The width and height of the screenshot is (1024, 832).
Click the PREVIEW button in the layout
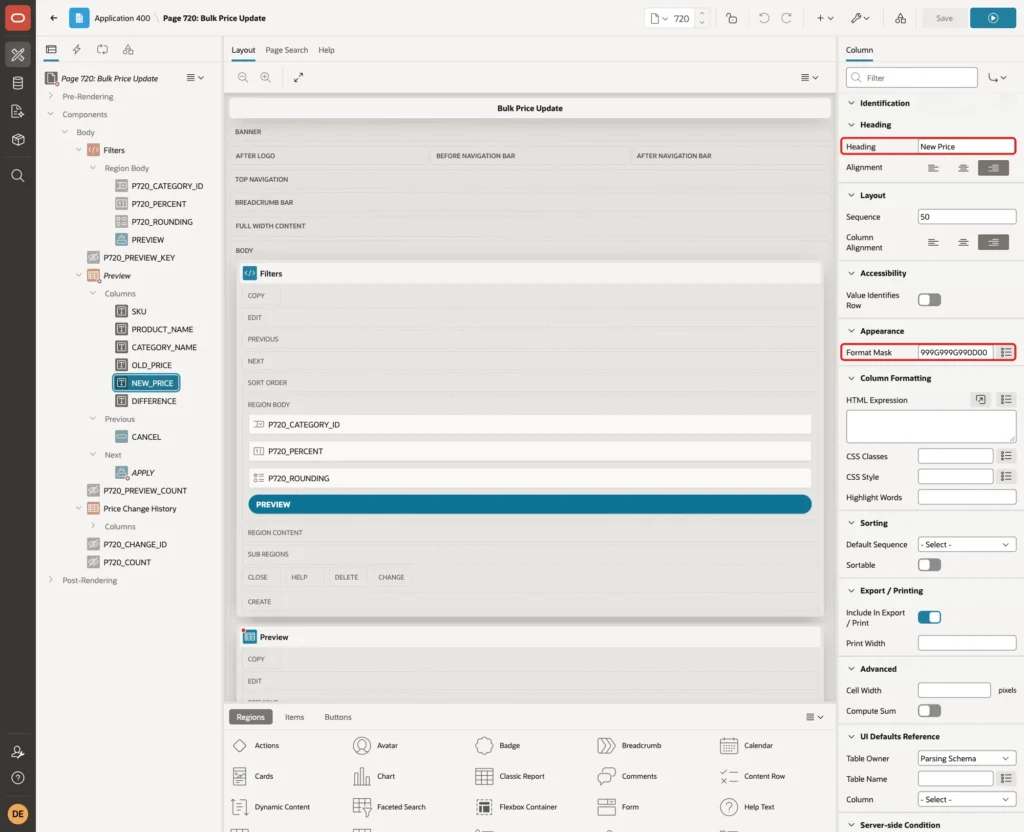[530, 504]
